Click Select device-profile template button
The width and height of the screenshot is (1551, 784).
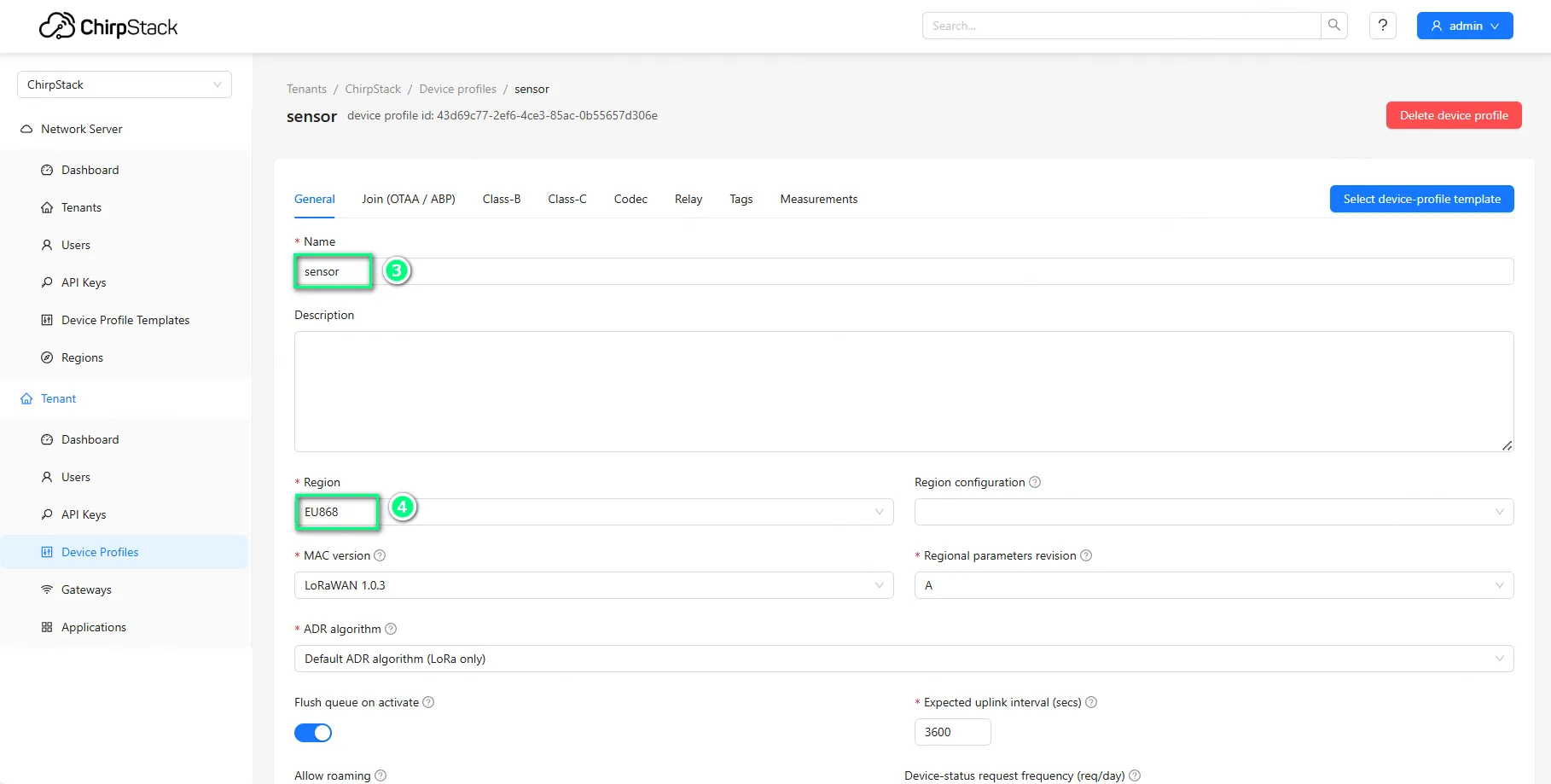[x=1421, y=199]
